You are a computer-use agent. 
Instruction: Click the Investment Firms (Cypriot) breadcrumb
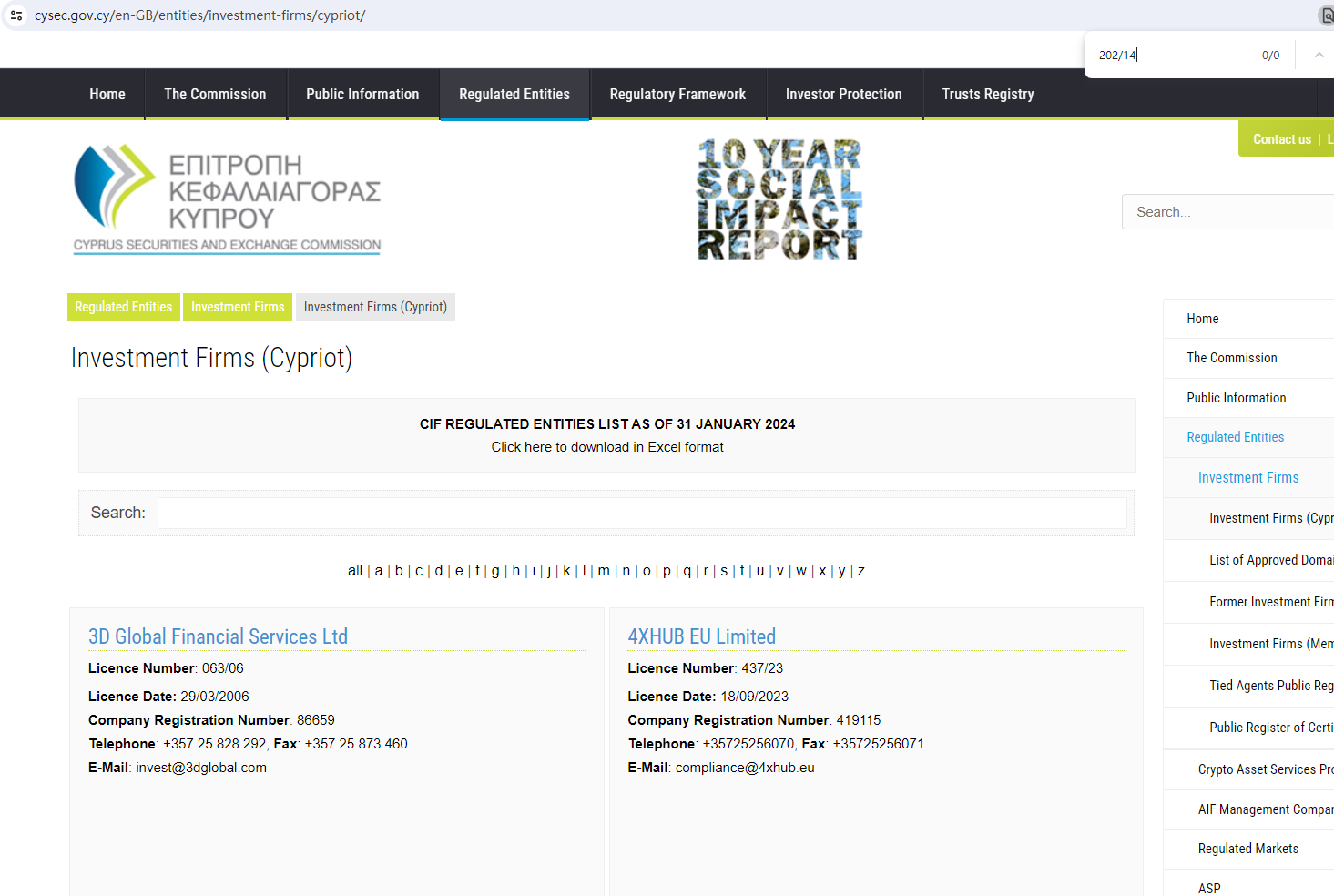(x=375, y=307)
